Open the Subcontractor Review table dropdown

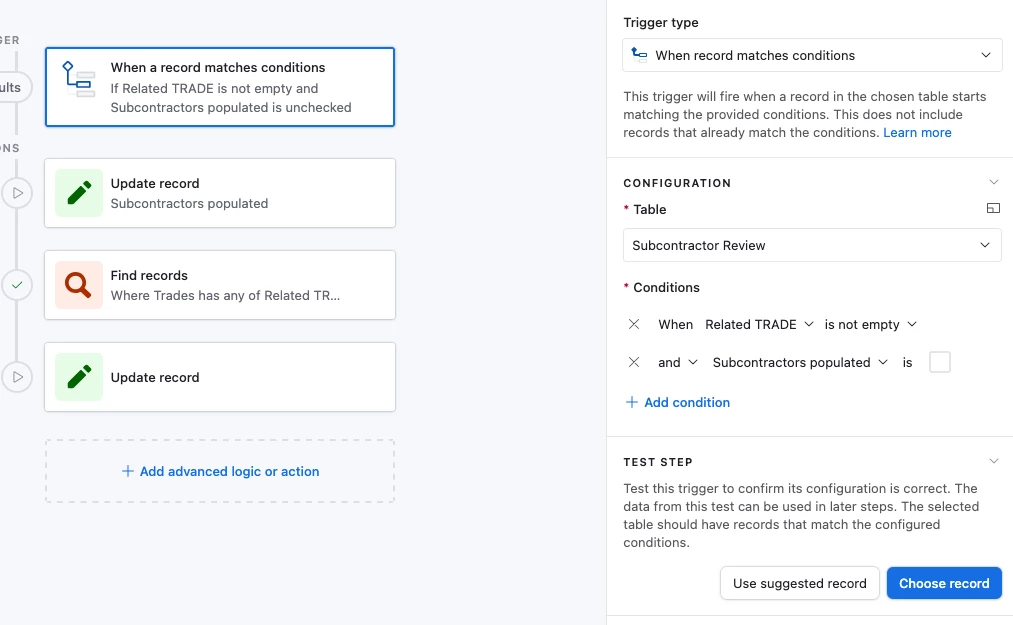(x=812, y=245)
